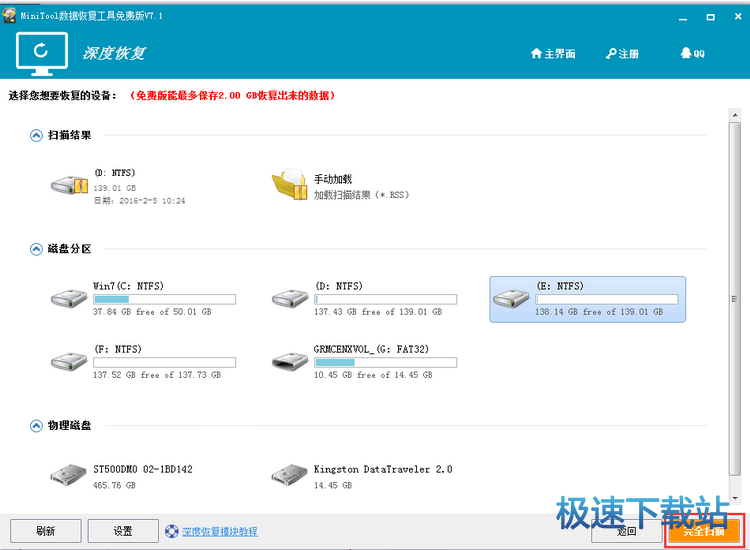Open the 深度恢复模块教程 tutorial link
Image resolution: width=750 pixels, height=550 pixels.
tap(220, 531)
